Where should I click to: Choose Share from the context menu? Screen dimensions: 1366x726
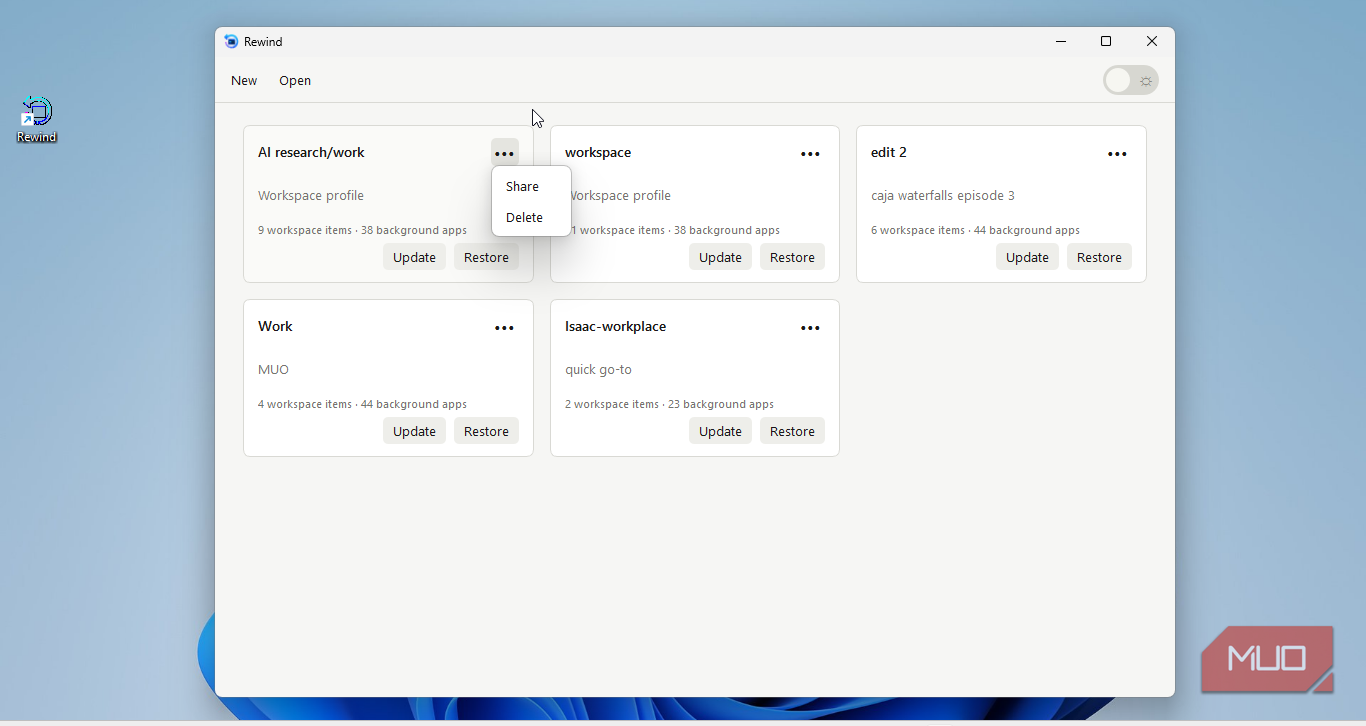[531, 186]
